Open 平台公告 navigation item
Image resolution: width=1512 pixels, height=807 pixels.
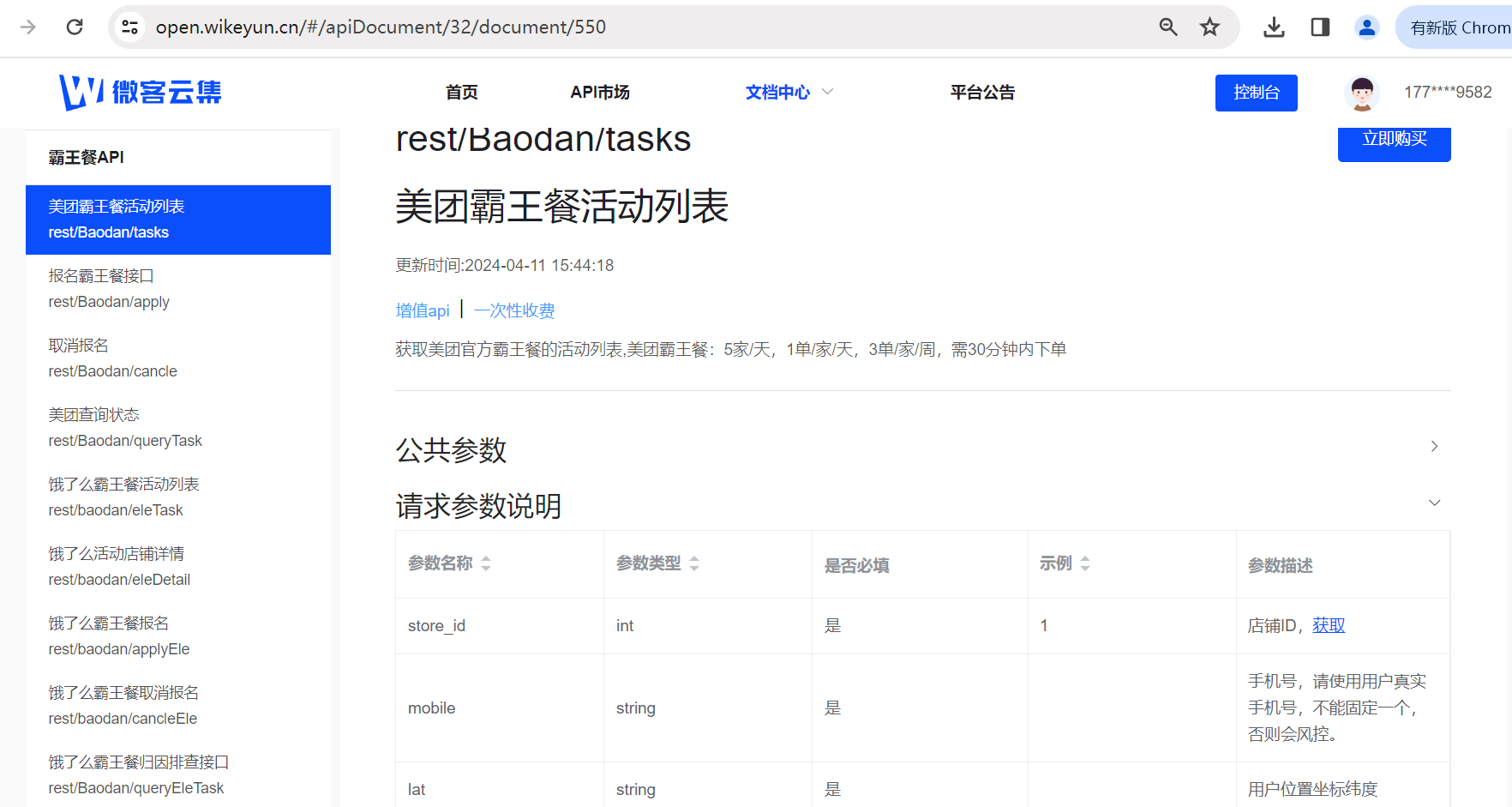click(x=982, y=92)
